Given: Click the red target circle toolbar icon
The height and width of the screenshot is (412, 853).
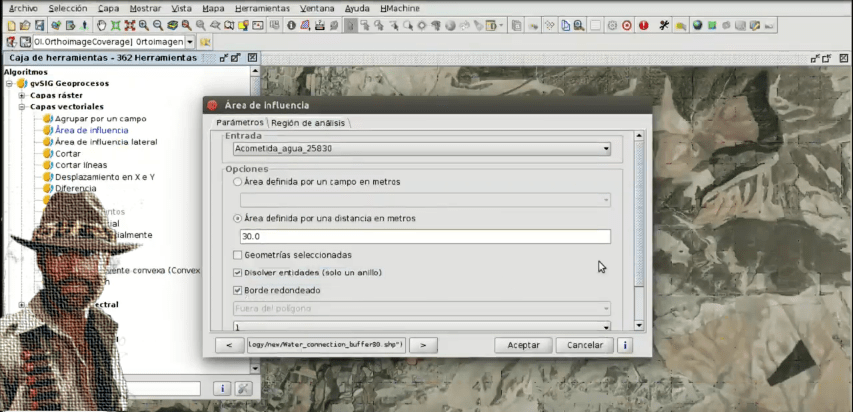Looking at the screenshot, I should (x=627, y=24).
